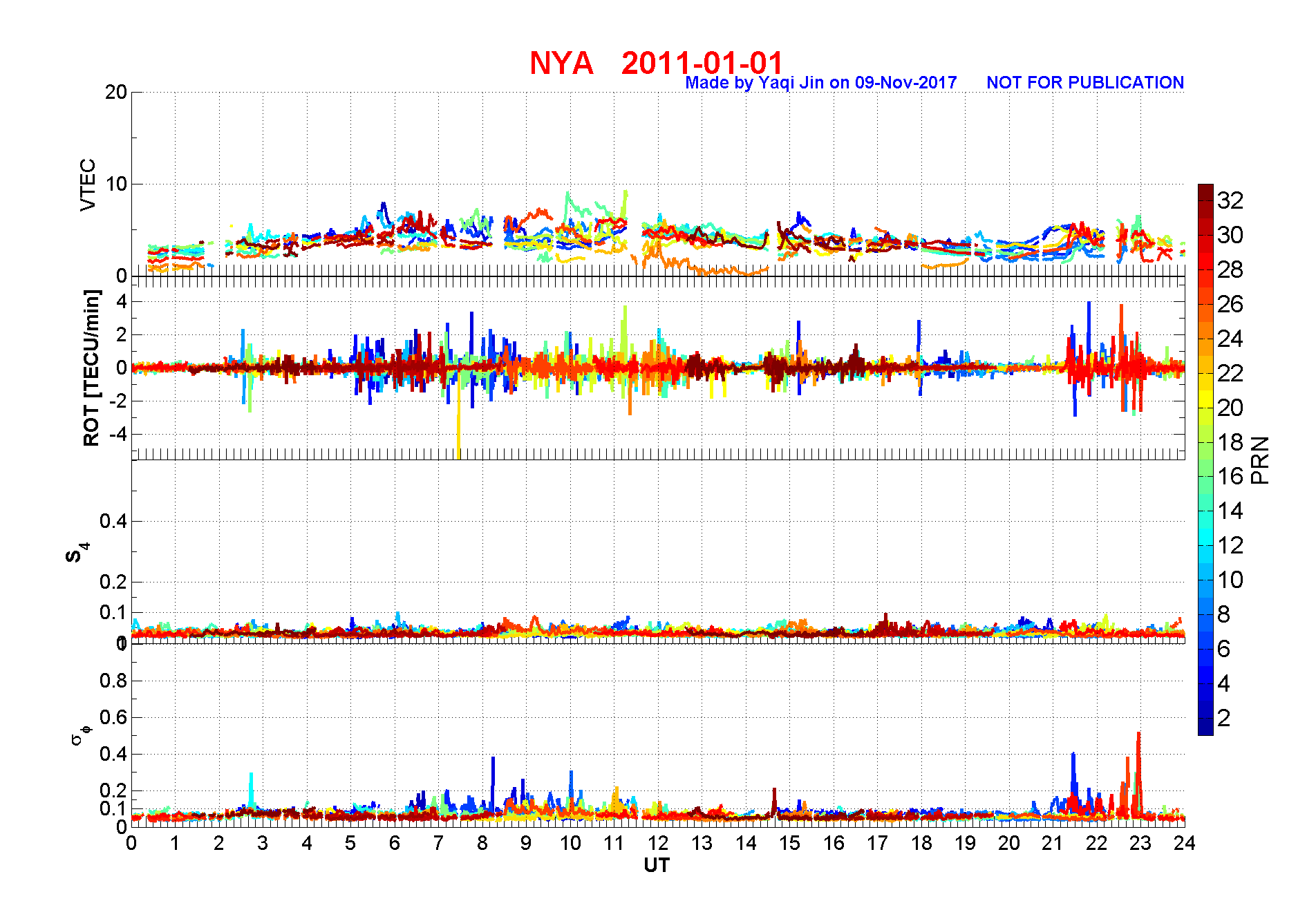Click colorbar tick label 16
1316x919 pixels.
point(1230,476)
